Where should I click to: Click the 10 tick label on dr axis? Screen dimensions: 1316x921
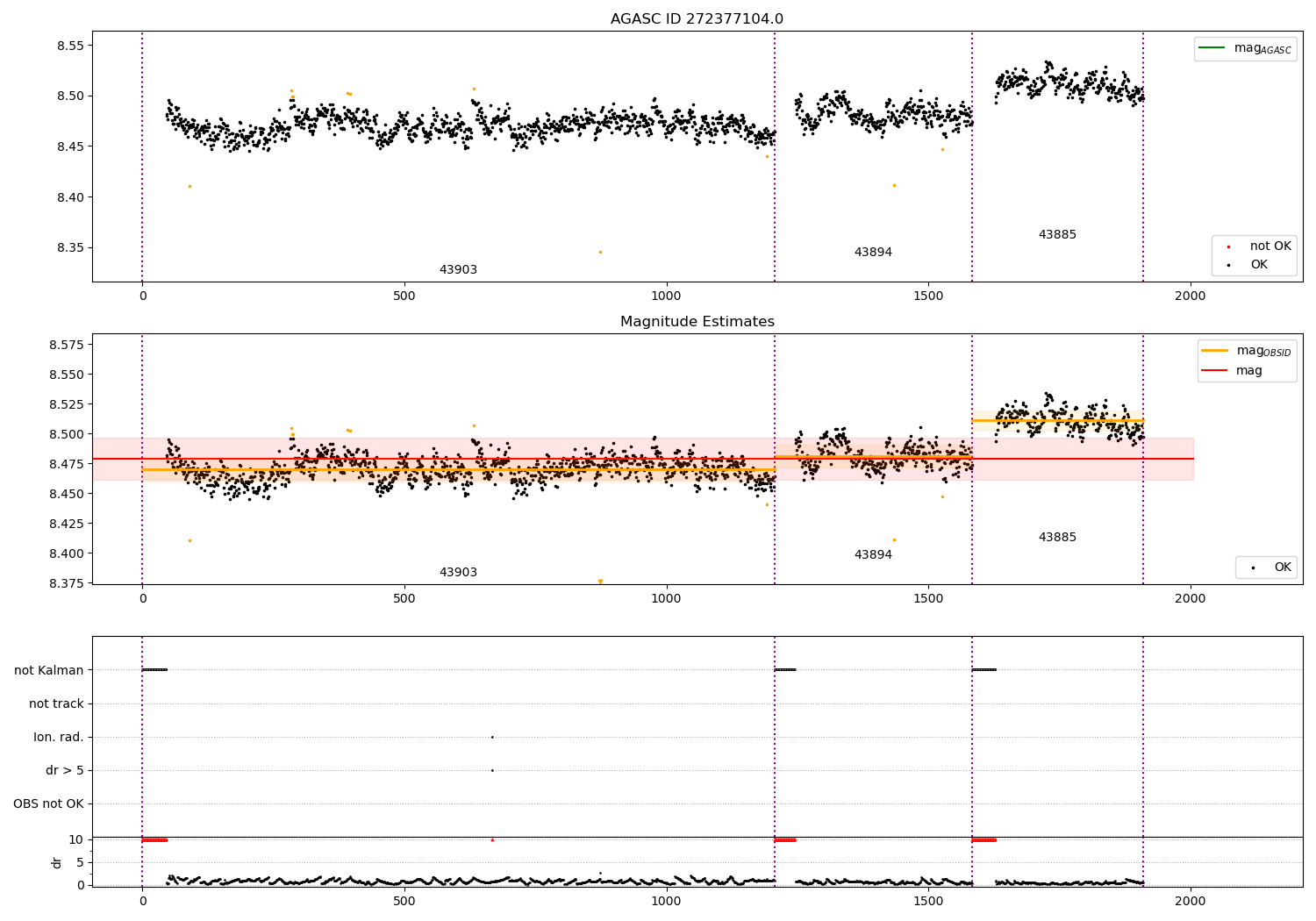76,840
